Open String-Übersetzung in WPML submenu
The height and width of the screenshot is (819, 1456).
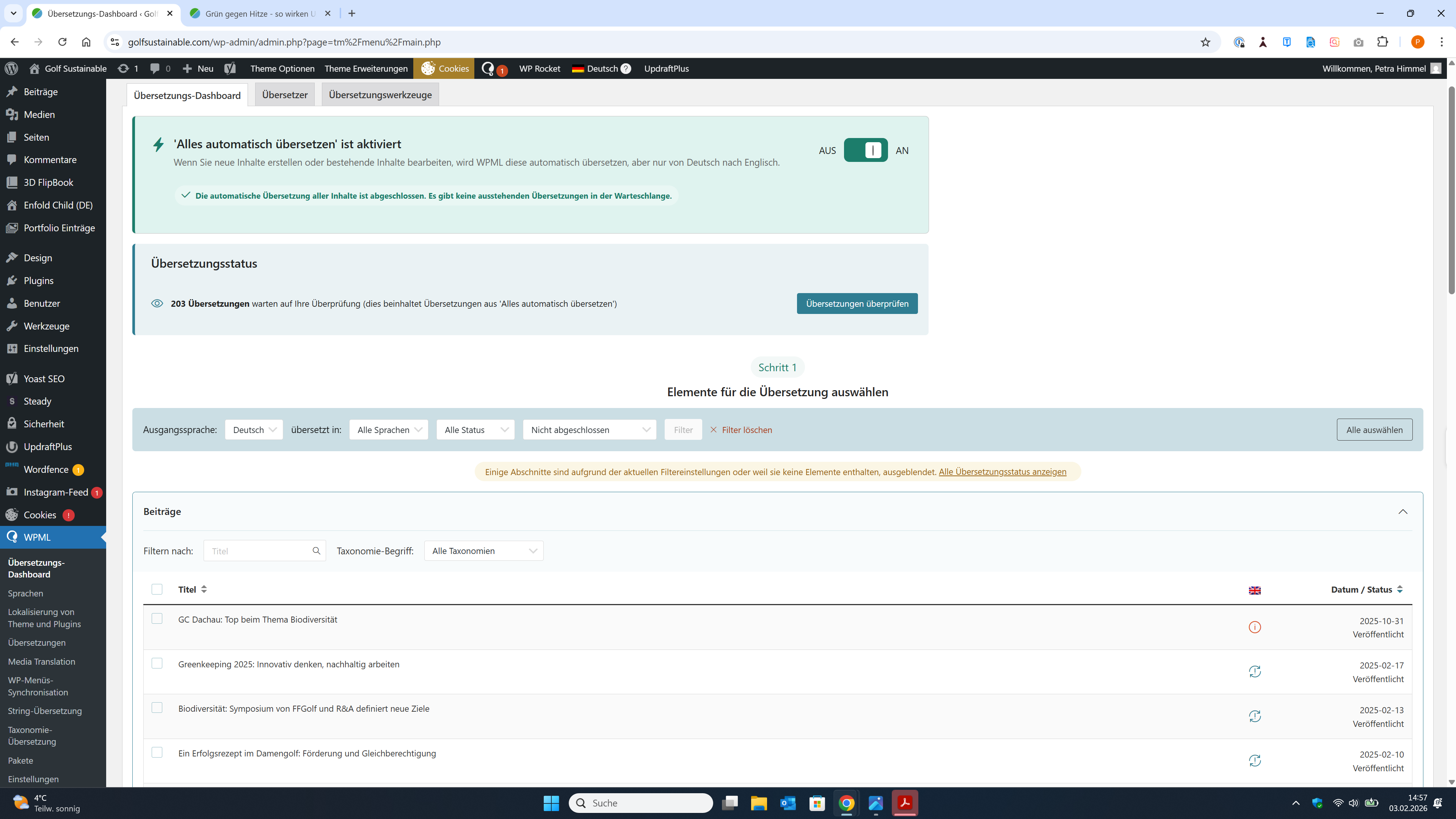point(45,711)
